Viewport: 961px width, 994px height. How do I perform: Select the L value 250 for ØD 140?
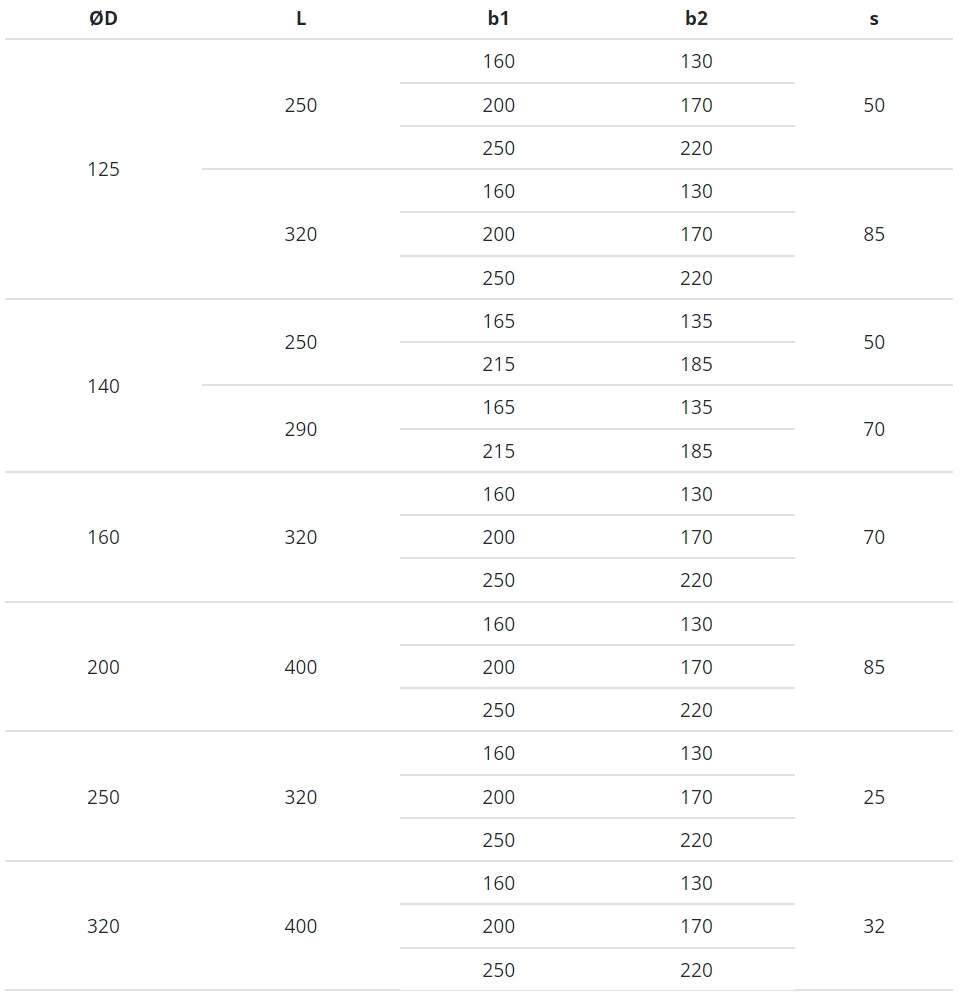[x=301, y=342]
